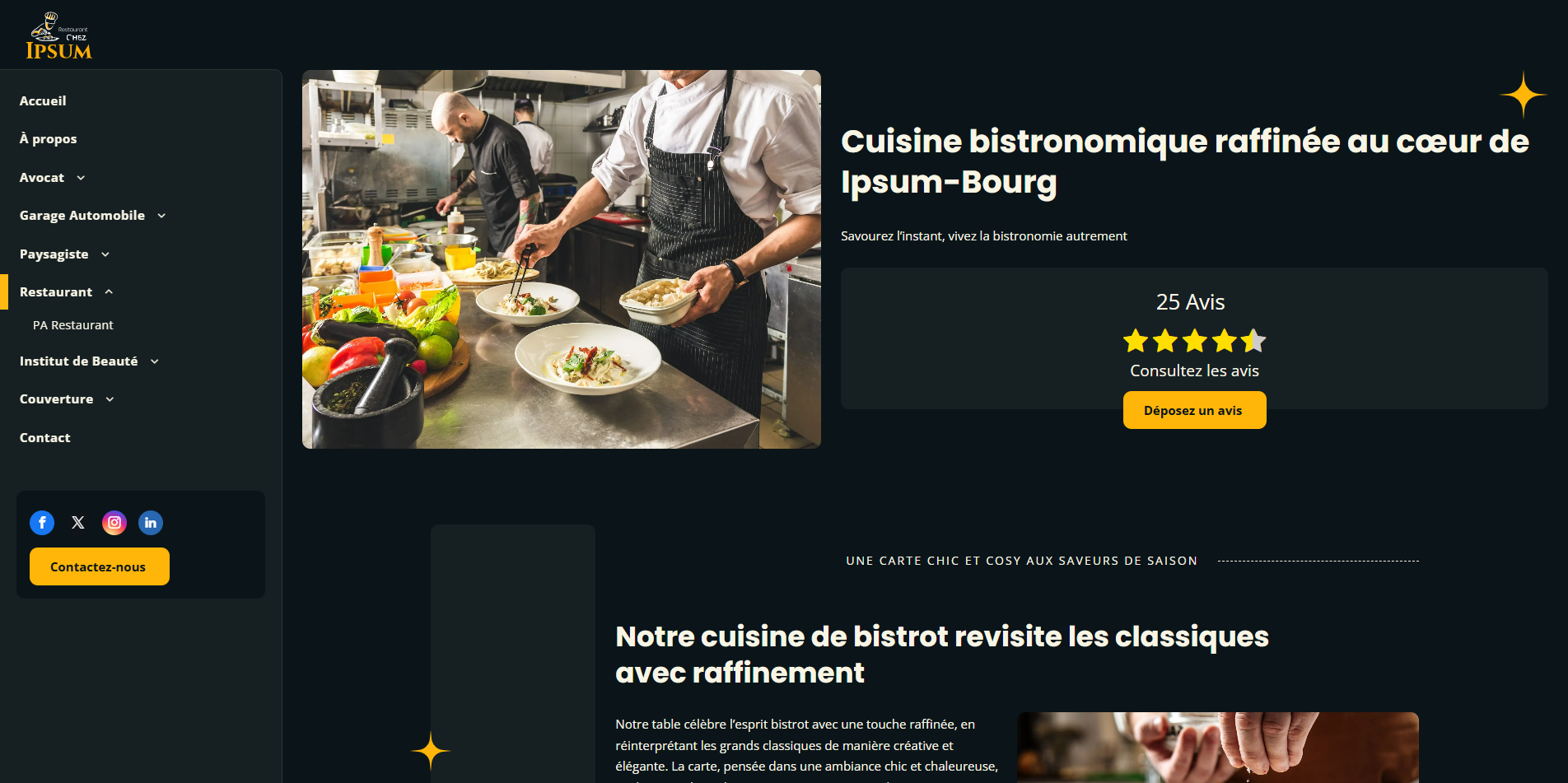Select PA Restaurant submenu entry
Screen dimensions: 1568x783
[73, 325]
